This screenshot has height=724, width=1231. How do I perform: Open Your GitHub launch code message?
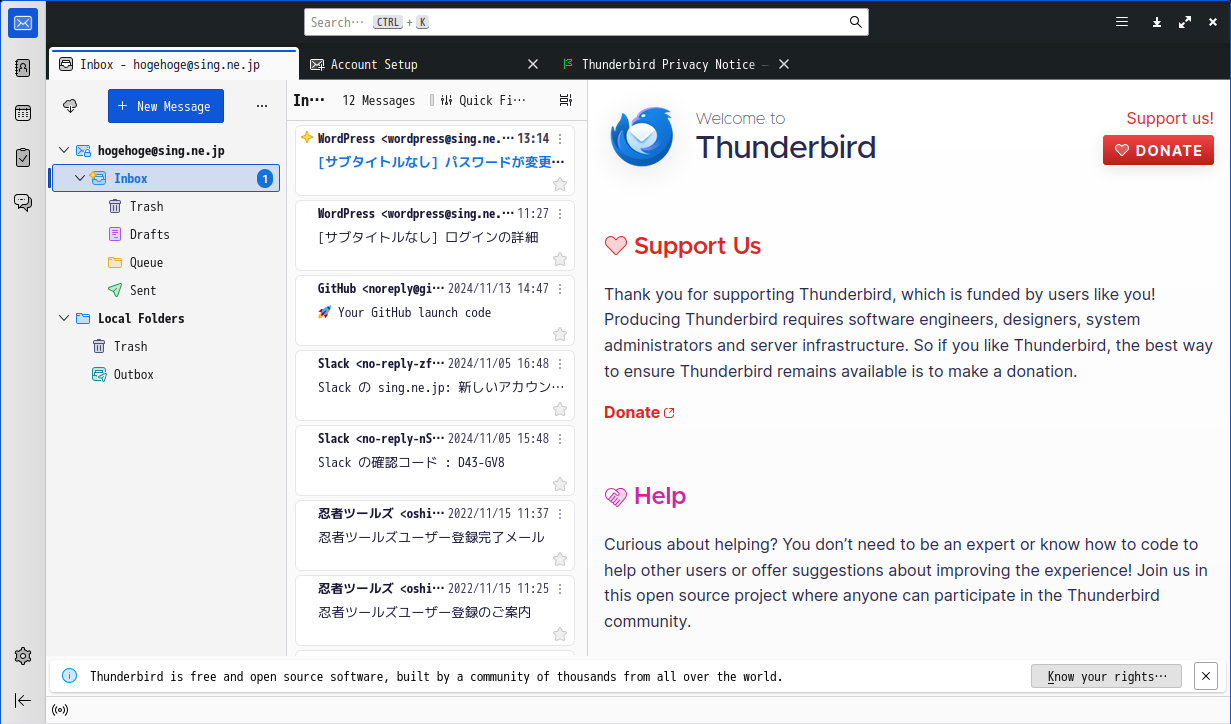coord(435,310)
